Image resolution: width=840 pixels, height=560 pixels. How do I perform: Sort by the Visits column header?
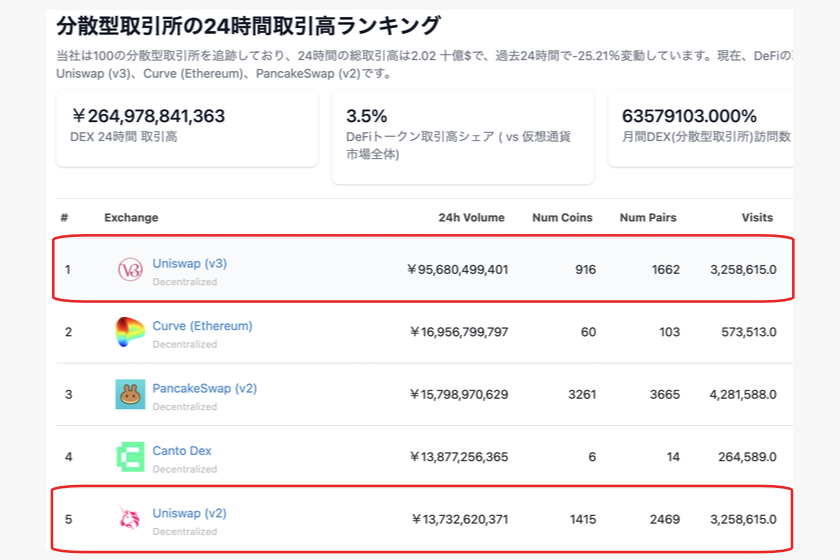[x=757, y=218]
